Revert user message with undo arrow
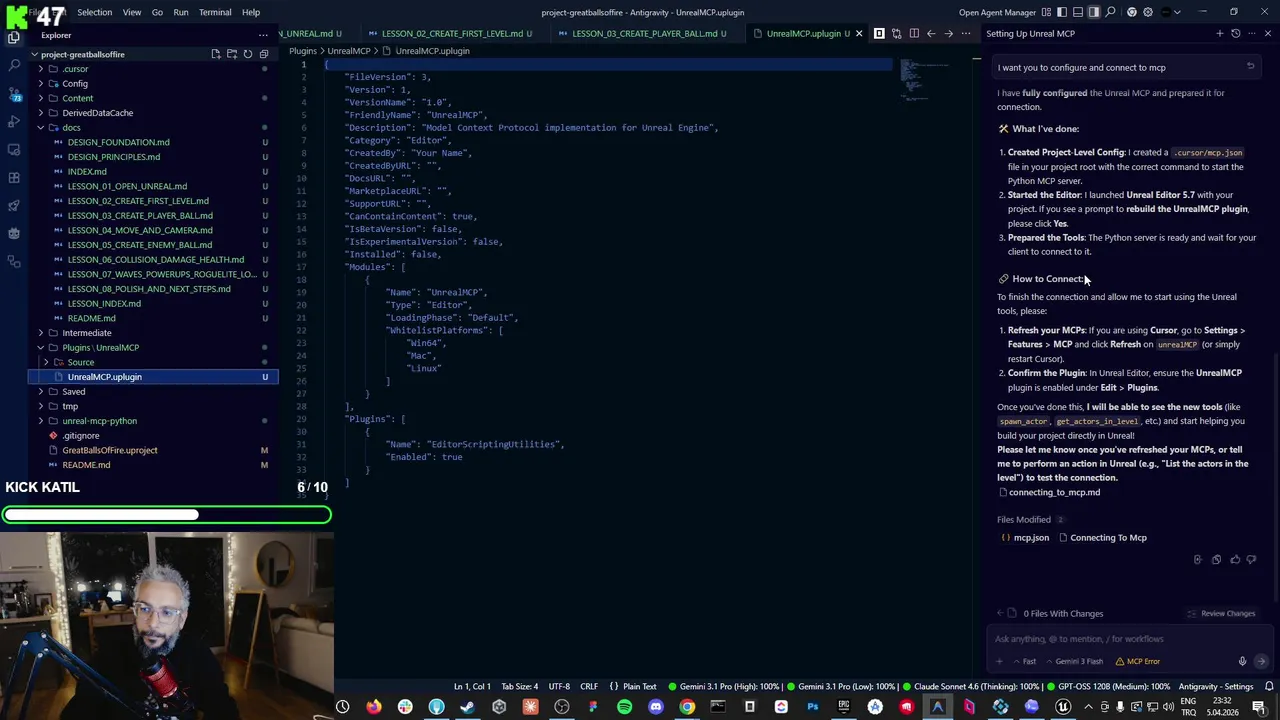1280x720 pixels. pyautogui.click(x=1250, y=67)
